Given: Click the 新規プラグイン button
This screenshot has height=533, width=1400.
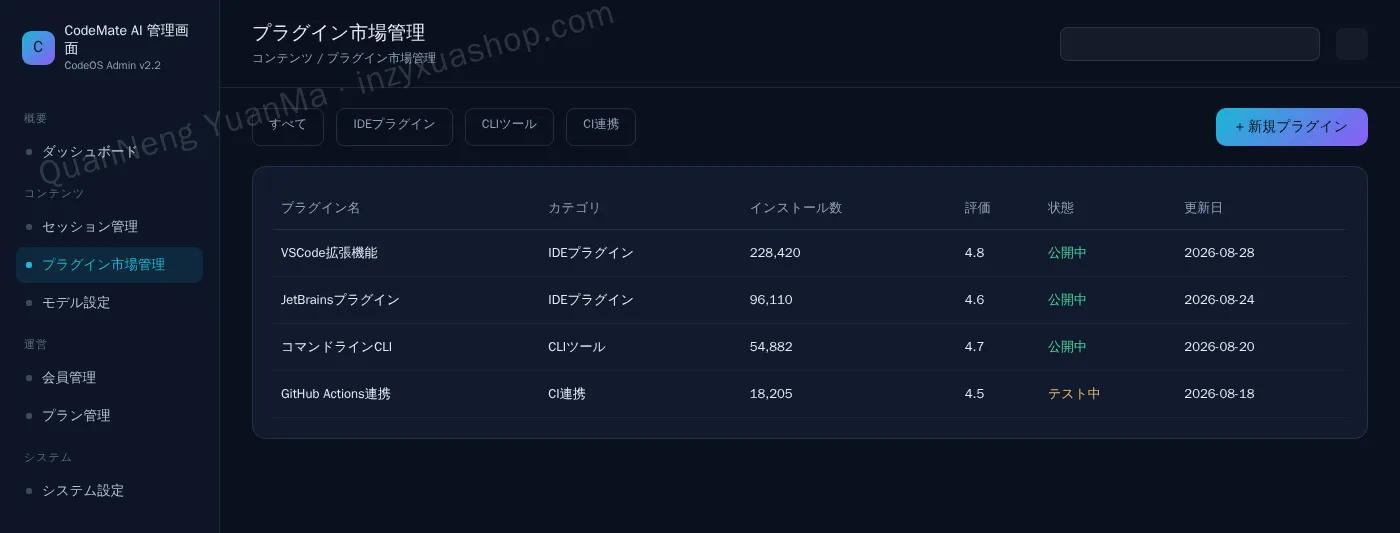Looking at the screenshot, I should [x=1292, y=127].
